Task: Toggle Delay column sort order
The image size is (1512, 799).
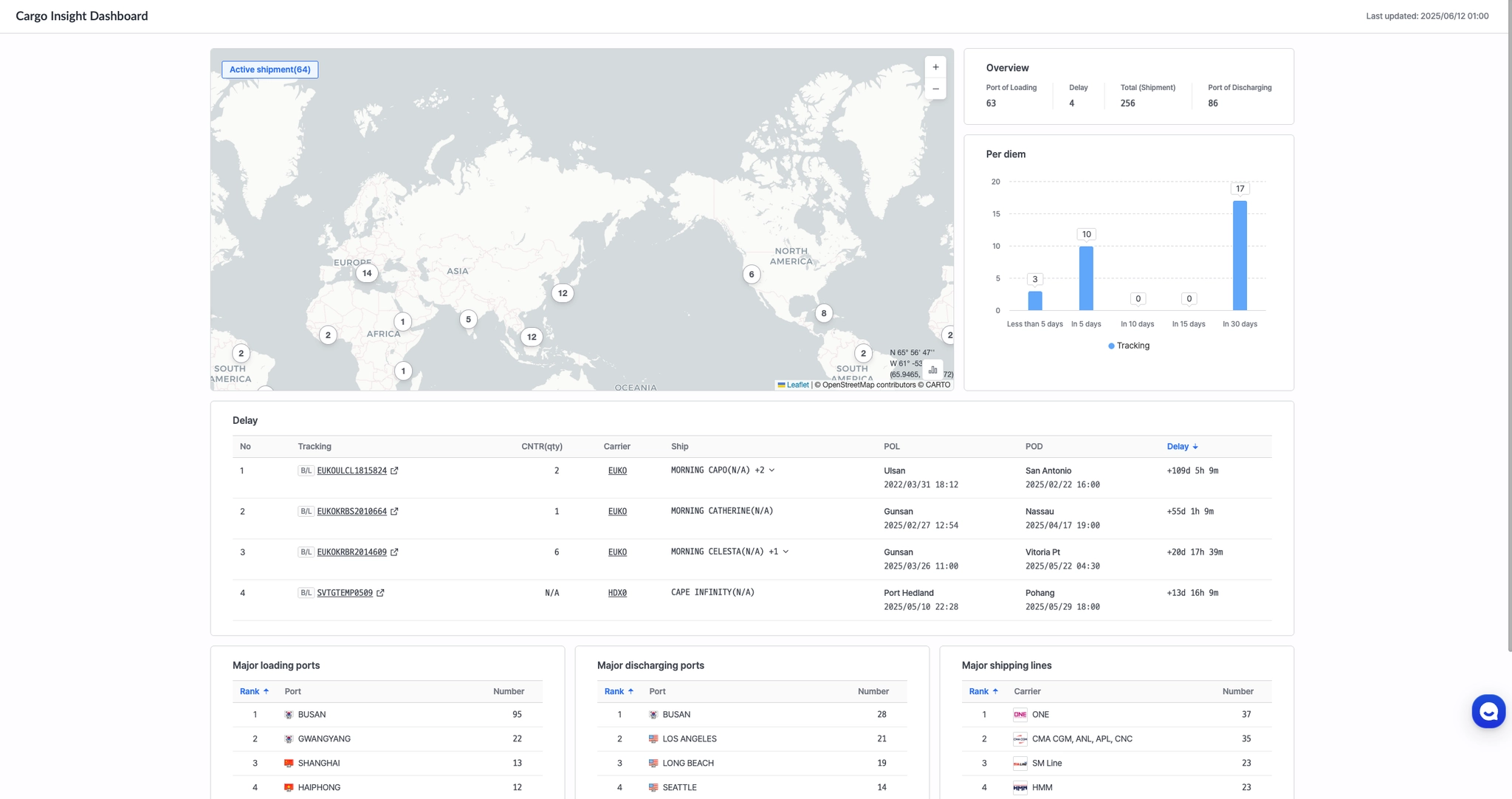Action: tap(1182, 447)
